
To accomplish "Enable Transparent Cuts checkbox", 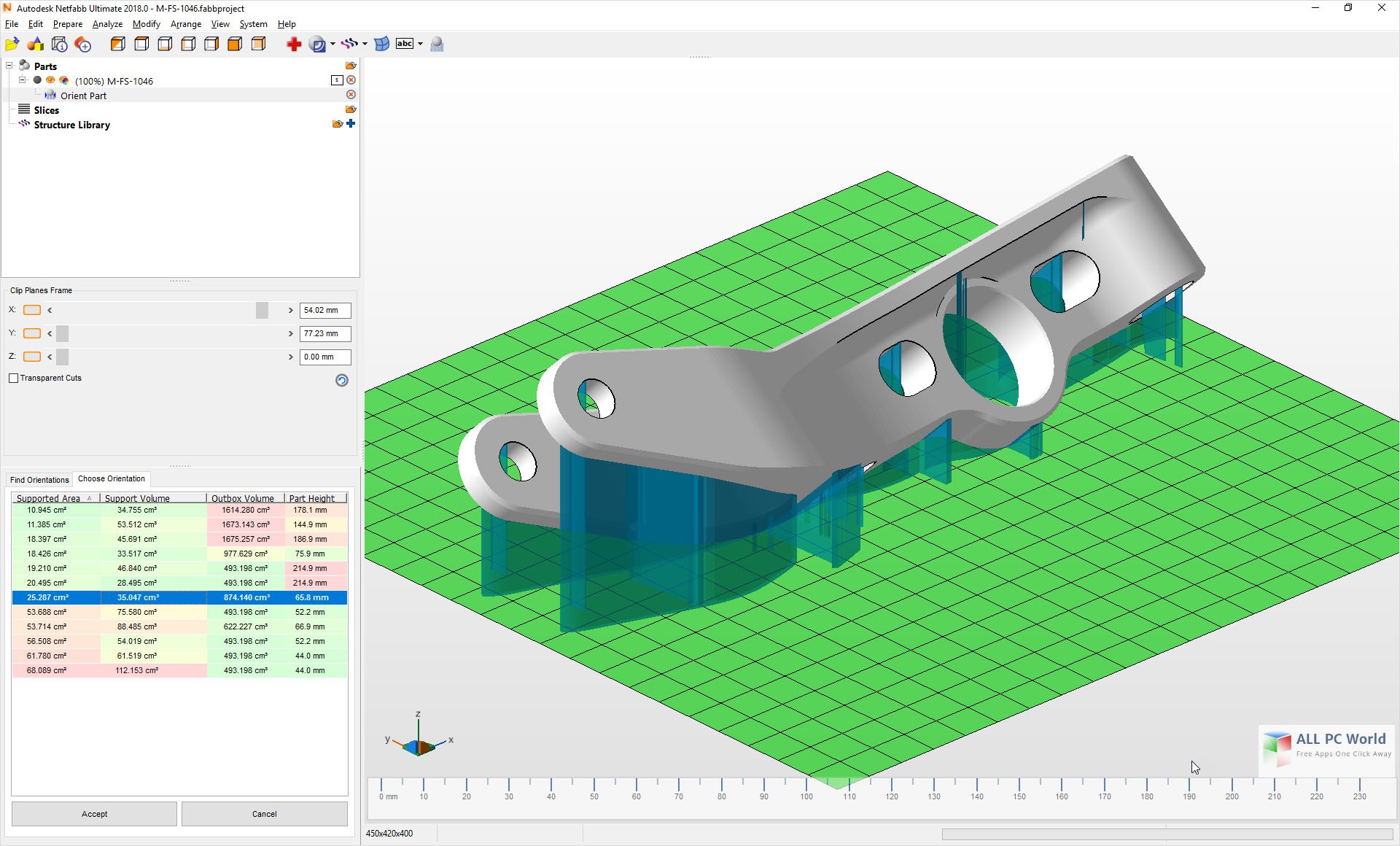I will [x=13, y=378].
